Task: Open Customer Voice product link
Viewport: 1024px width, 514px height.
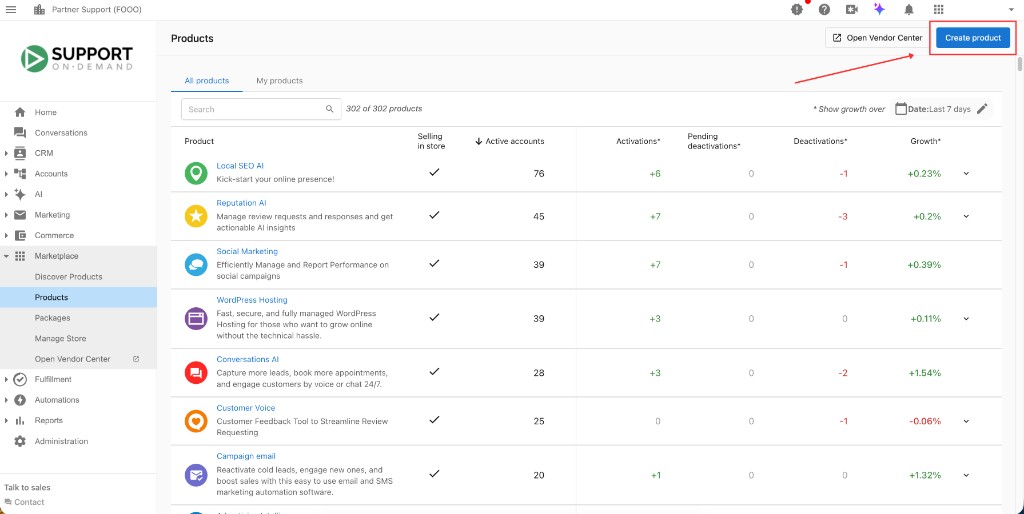Action: click(x=246, y=408)
